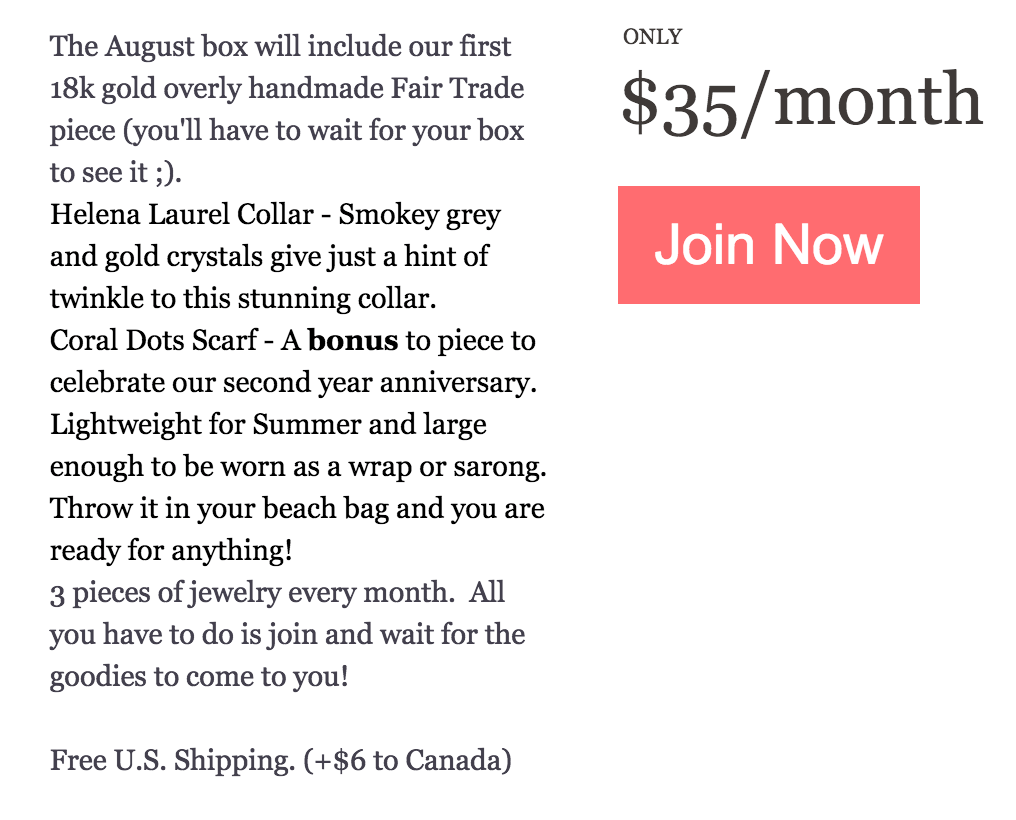
Task: Click the $35/month price heading
Action: click(x=802, y=102)
